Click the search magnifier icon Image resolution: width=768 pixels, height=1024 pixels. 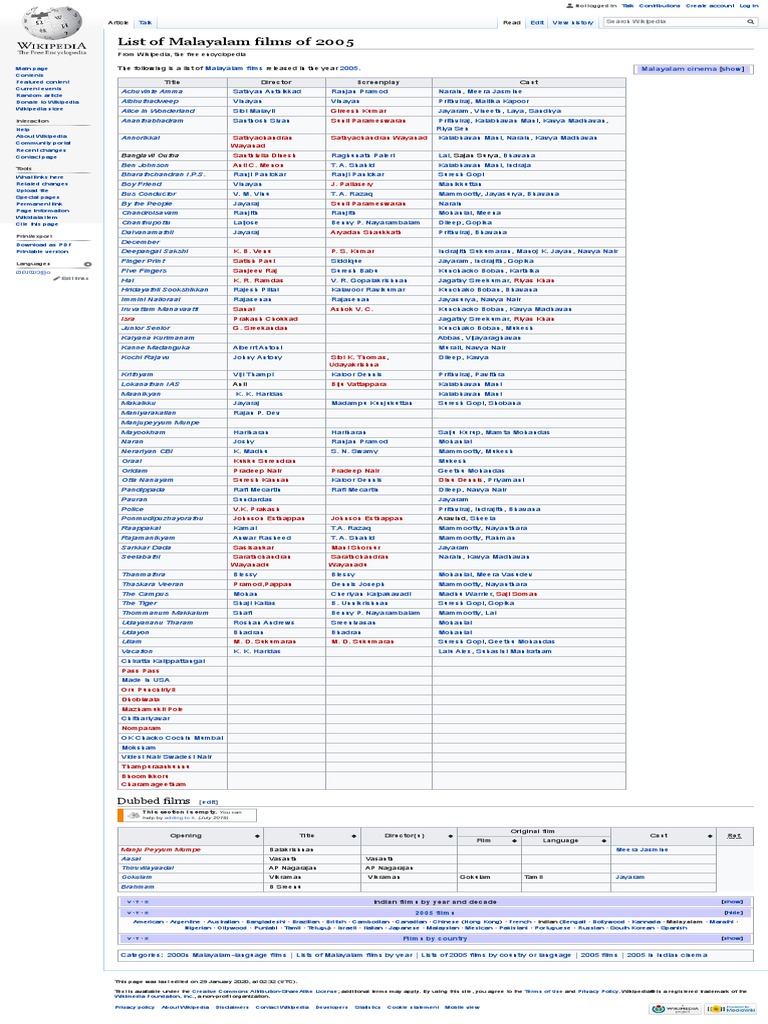750,22
